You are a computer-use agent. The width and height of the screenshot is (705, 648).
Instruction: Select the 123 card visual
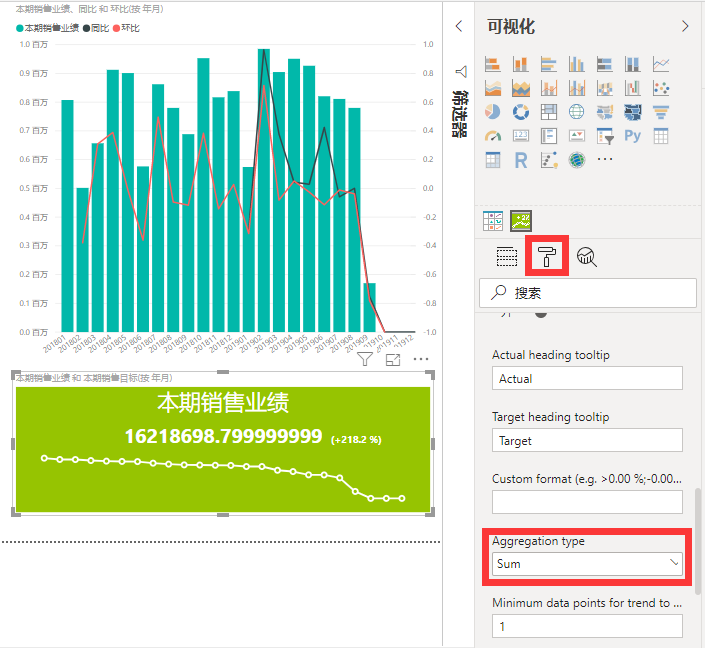pyautogui.click(x=521, y=135)
